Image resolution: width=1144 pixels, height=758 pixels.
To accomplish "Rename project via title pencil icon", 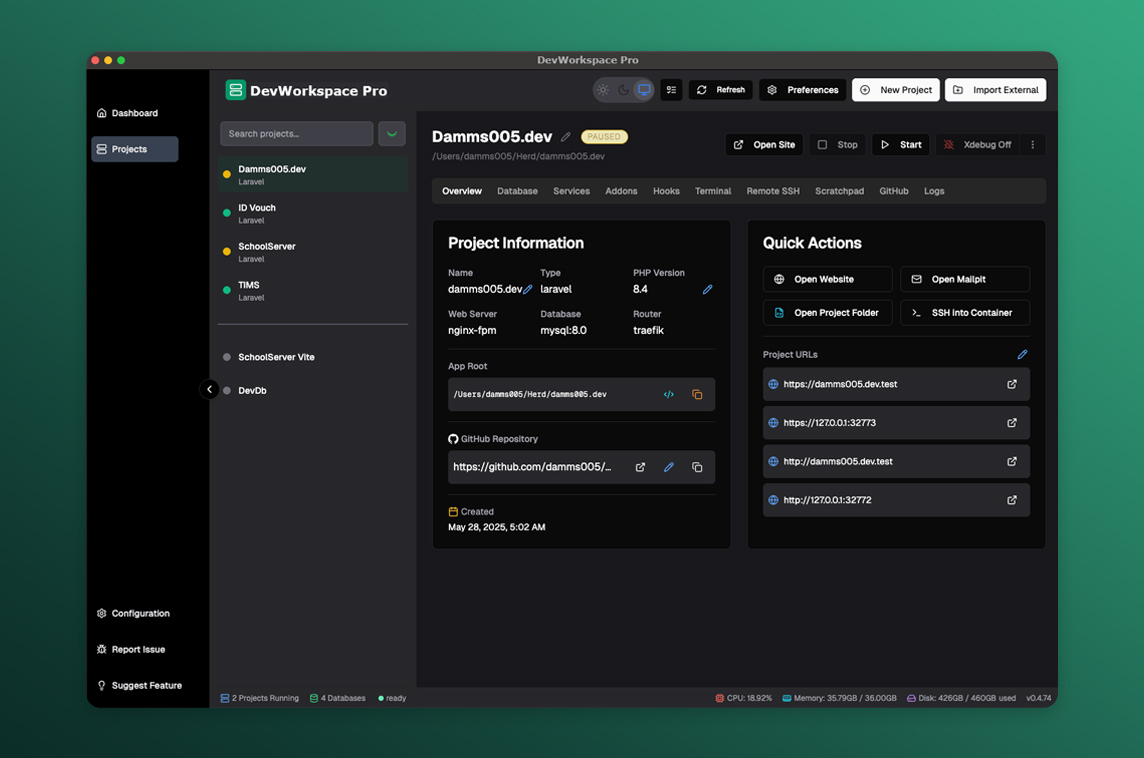I will [566, 137].
